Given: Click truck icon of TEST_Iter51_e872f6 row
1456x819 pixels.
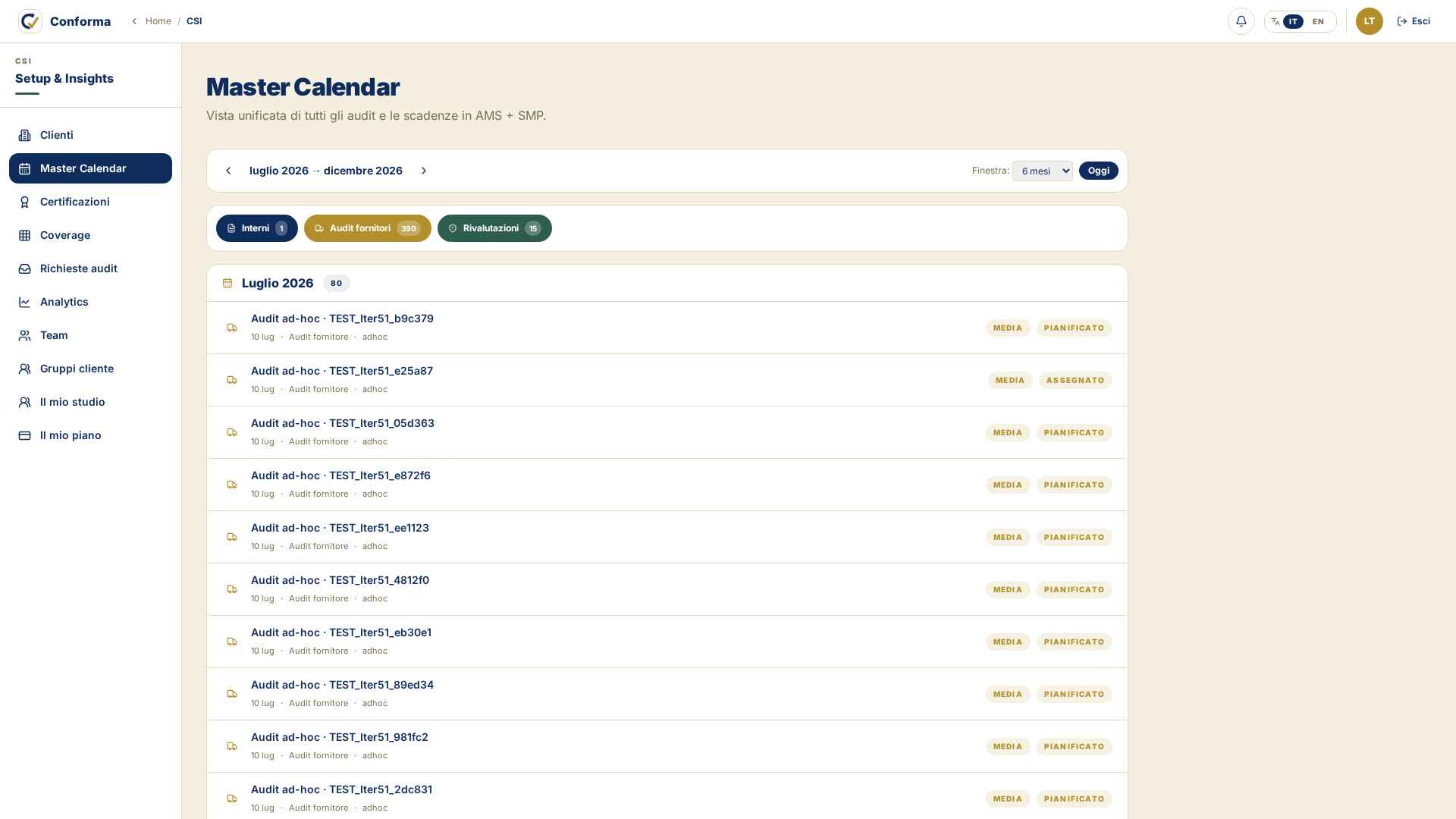Looking at the screenshot, I should pos(232,485).
